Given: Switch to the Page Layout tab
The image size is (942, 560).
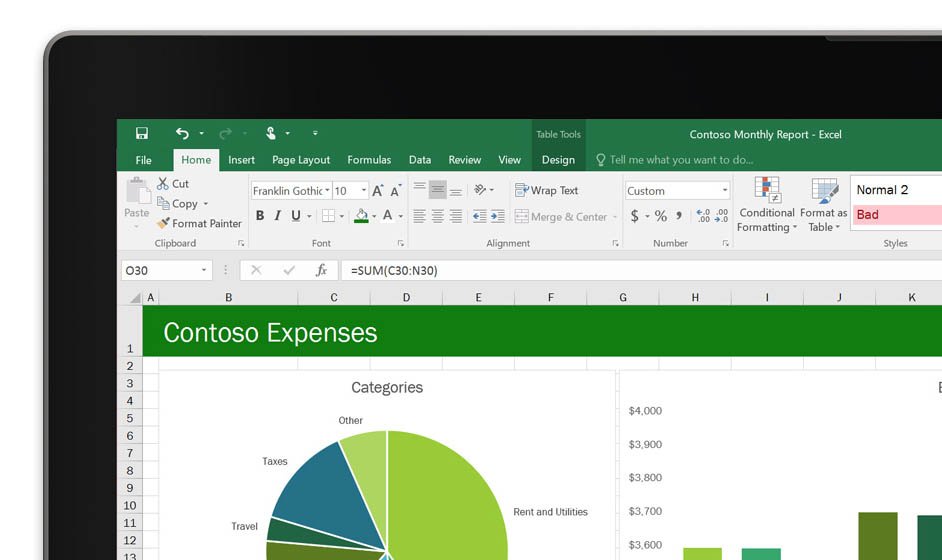Looking at the screenshot, I should (301, 160).
